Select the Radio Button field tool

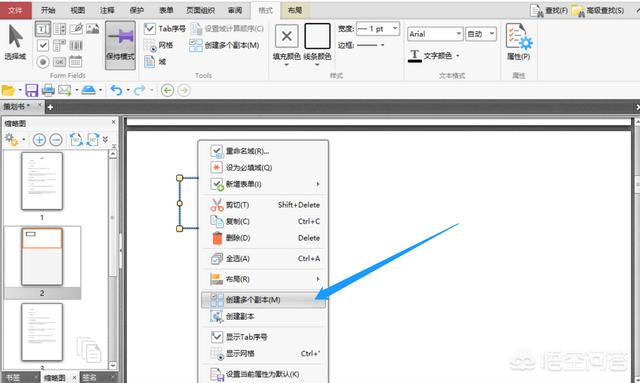(x=43, y=62)
